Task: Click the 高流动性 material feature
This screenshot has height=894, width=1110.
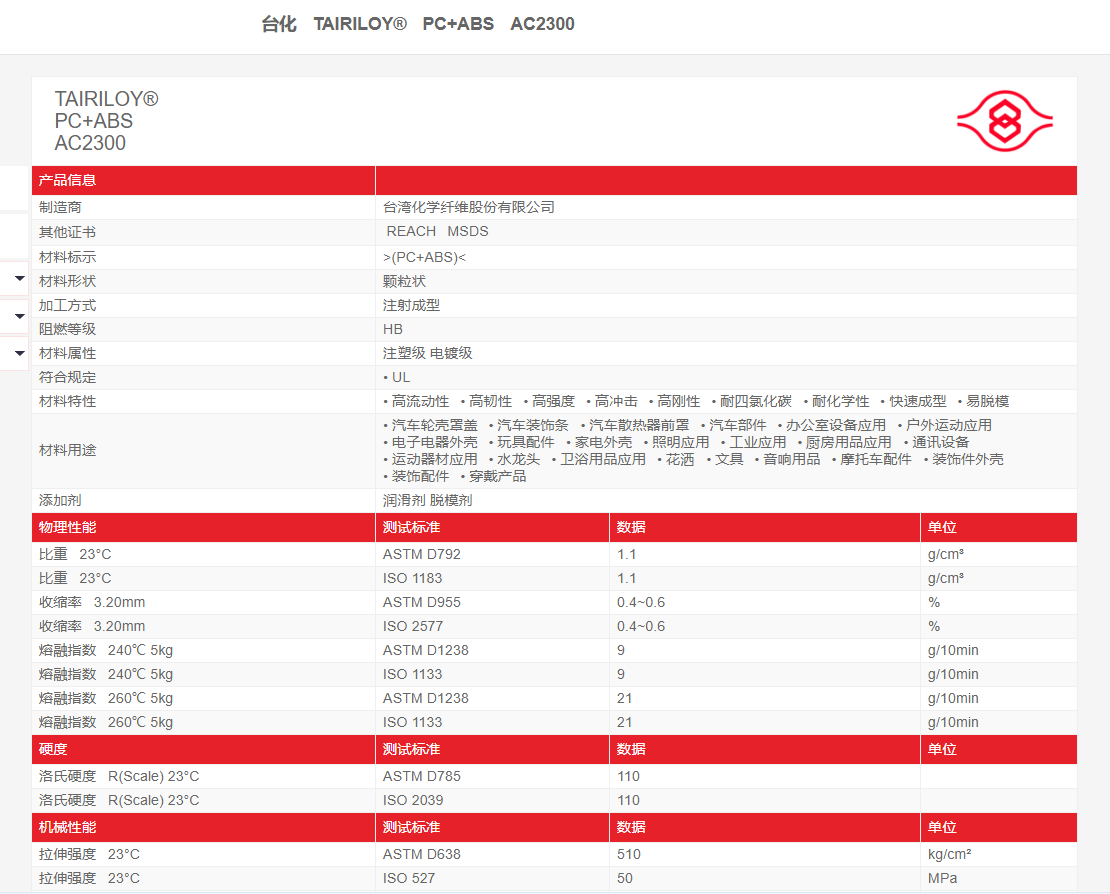Action: (x=420, y=401)
